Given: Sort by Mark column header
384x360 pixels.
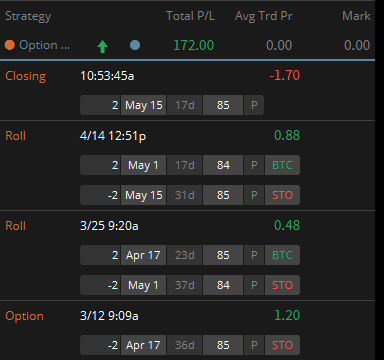Looking at the screenshot, I should (356, 16).
